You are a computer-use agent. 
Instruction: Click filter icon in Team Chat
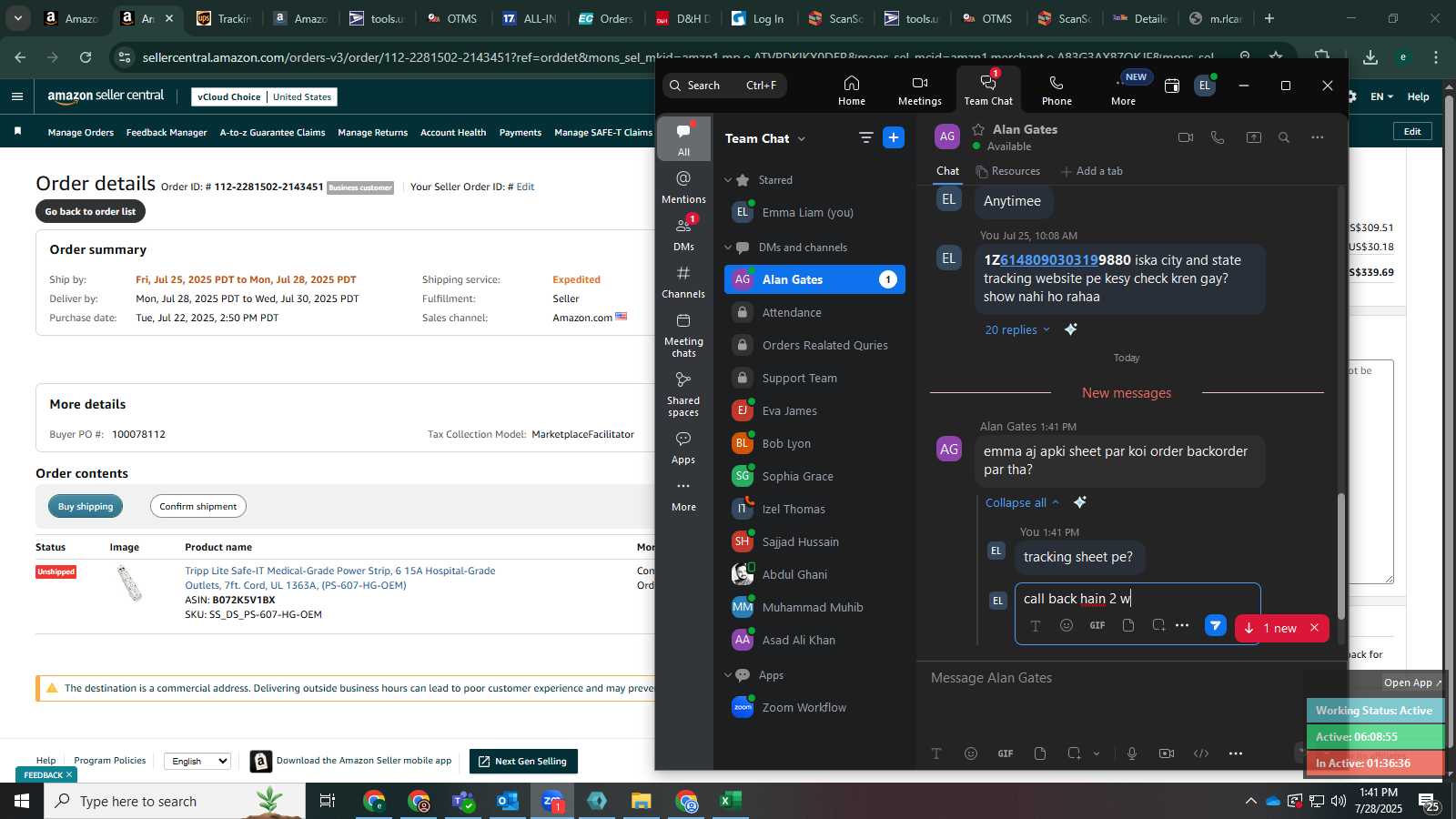865,137
